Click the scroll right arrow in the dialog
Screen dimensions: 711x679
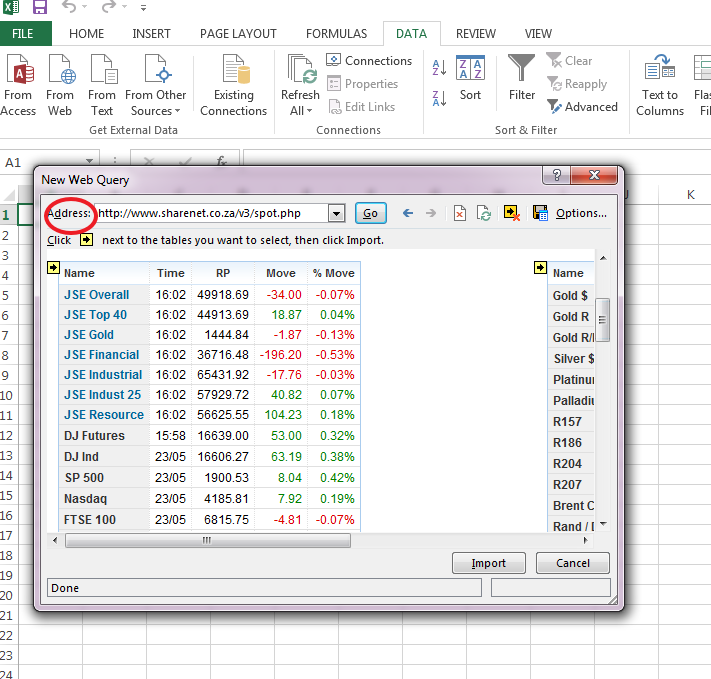click(x=585, y=540)
